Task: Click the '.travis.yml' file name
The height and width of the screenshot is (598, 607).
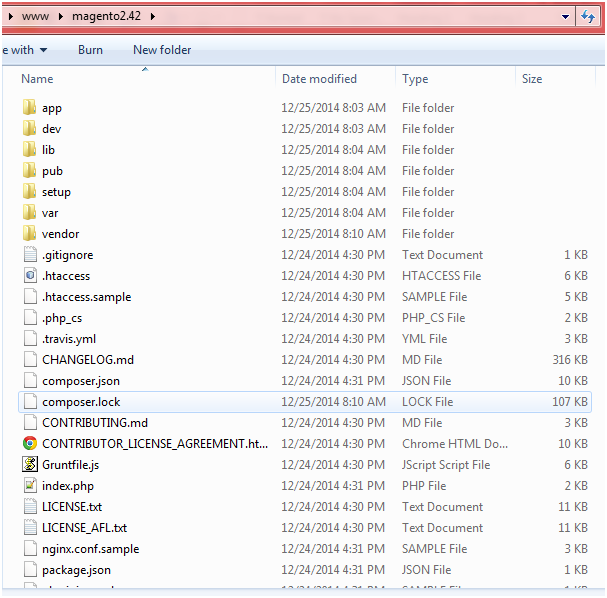Action: tap(69, 339)
